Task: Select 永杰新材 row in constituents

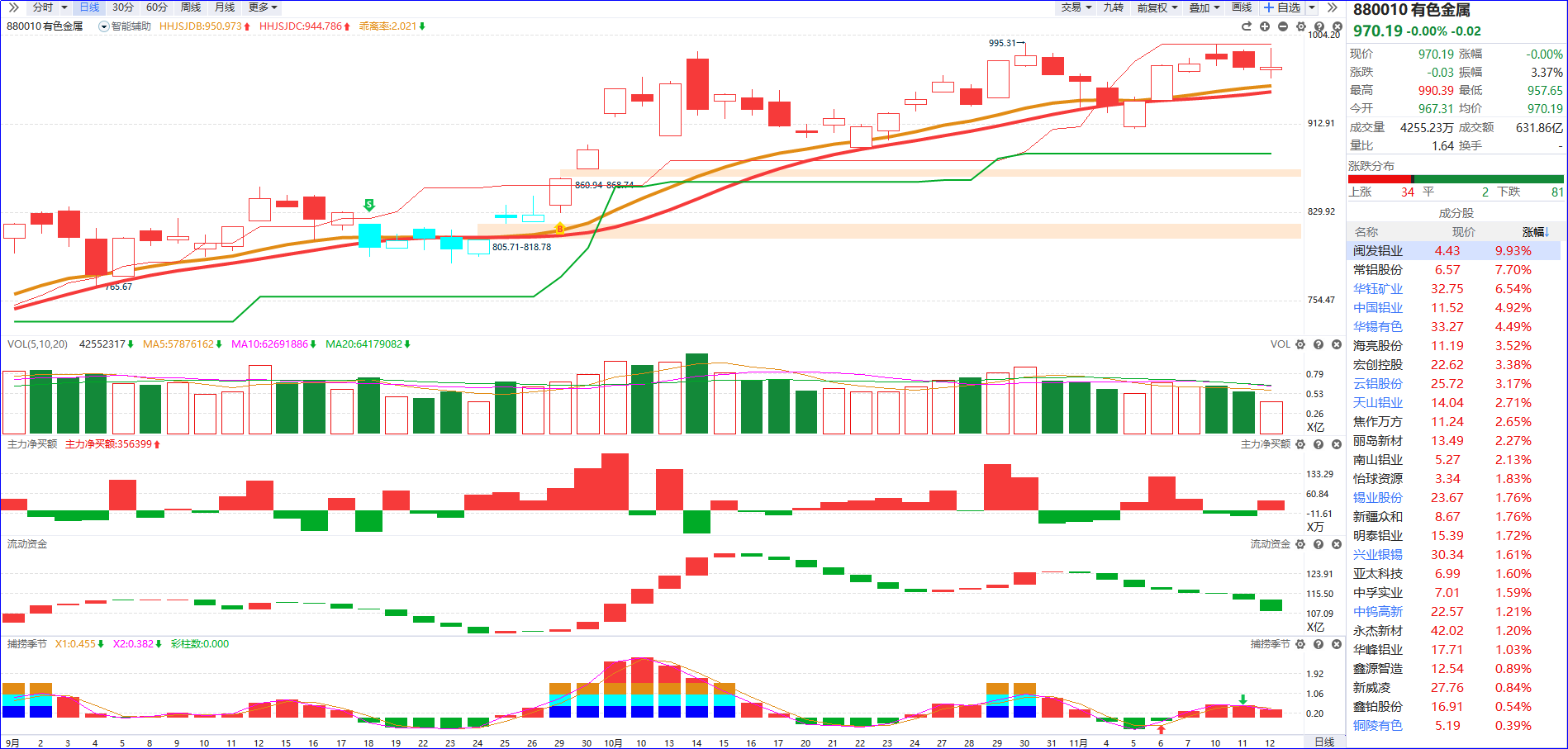Action: click(x=1454, y=631)
